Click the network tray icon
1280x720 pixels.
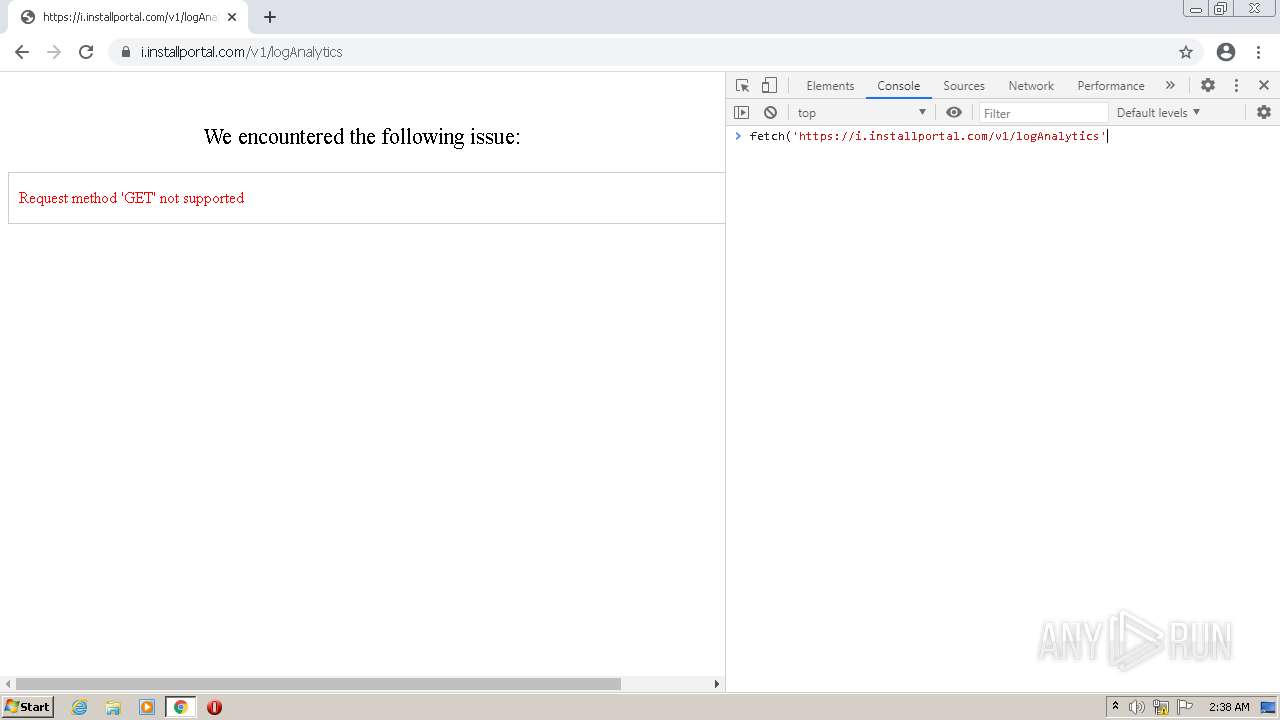pos(1161,707)
